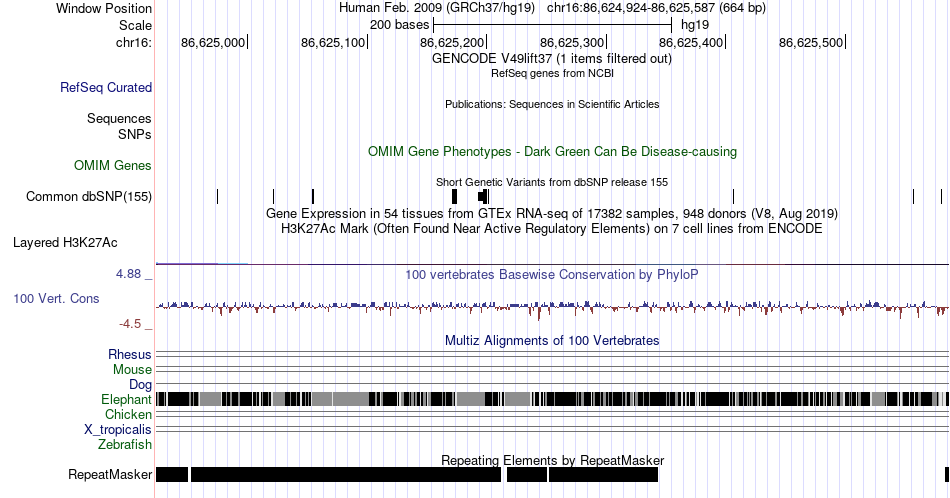Click the 86,625,200 ruler position
Screen dimensions: 950x498
(452, 42)
